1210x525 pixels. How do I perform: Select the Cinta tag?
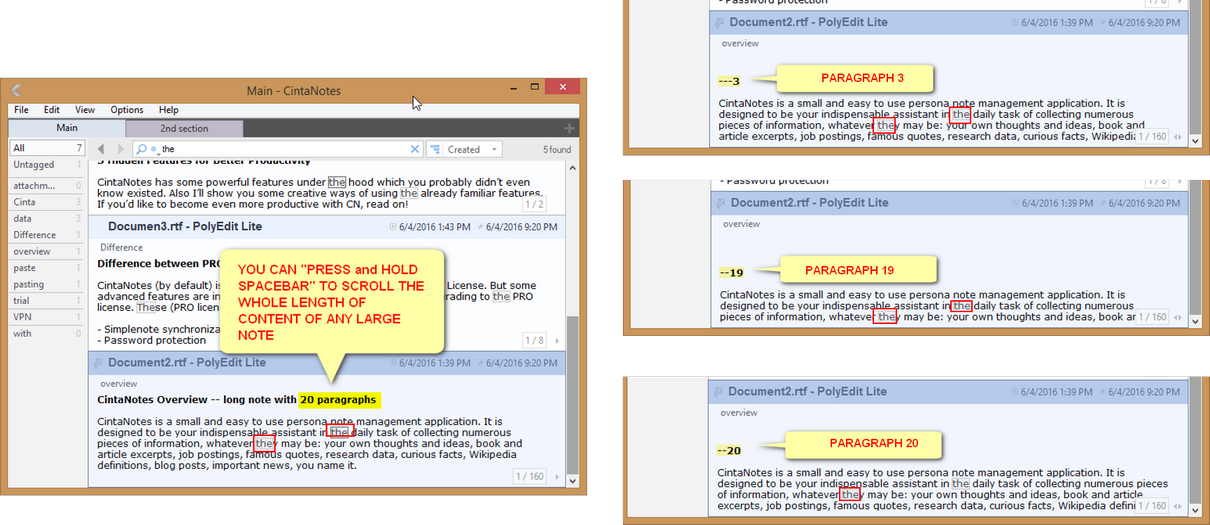pos(47,202)
